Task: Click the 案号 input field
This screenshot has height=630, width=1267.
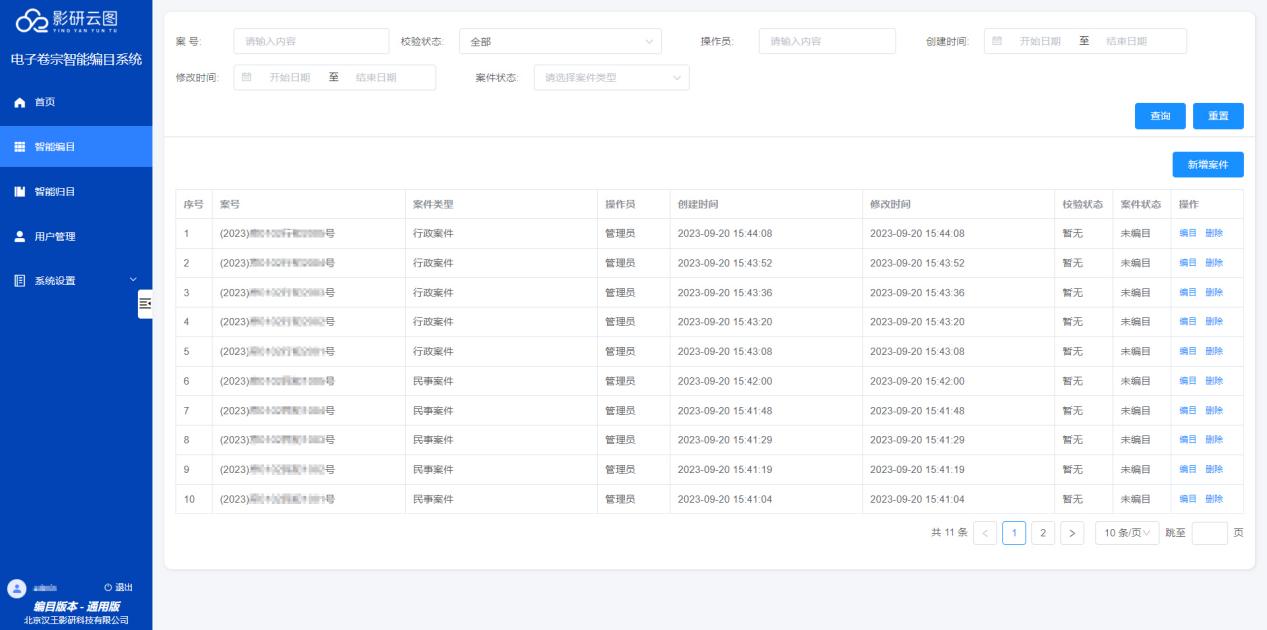Action: pos(311,42)
